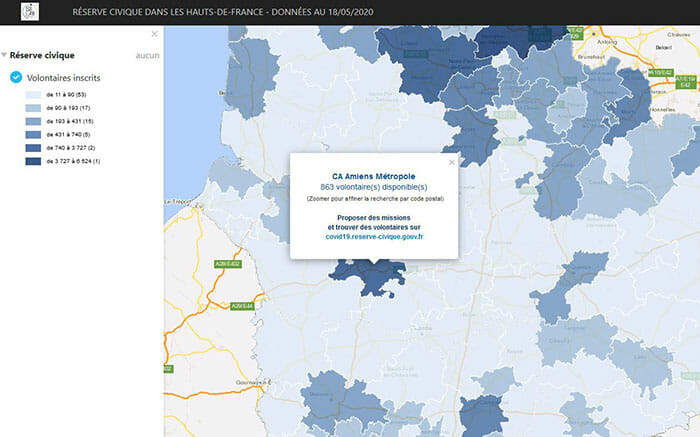This screenshot has height=437, width=700.
Task: Click the 'de 740 à 3 727' legend swatch
Action: (x=34, y=147)
